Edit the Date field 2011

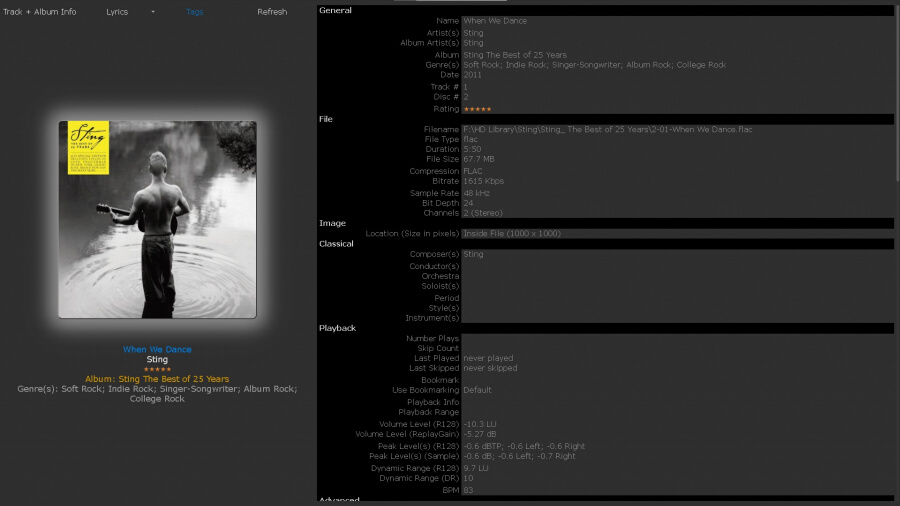[x=678, y=75]
